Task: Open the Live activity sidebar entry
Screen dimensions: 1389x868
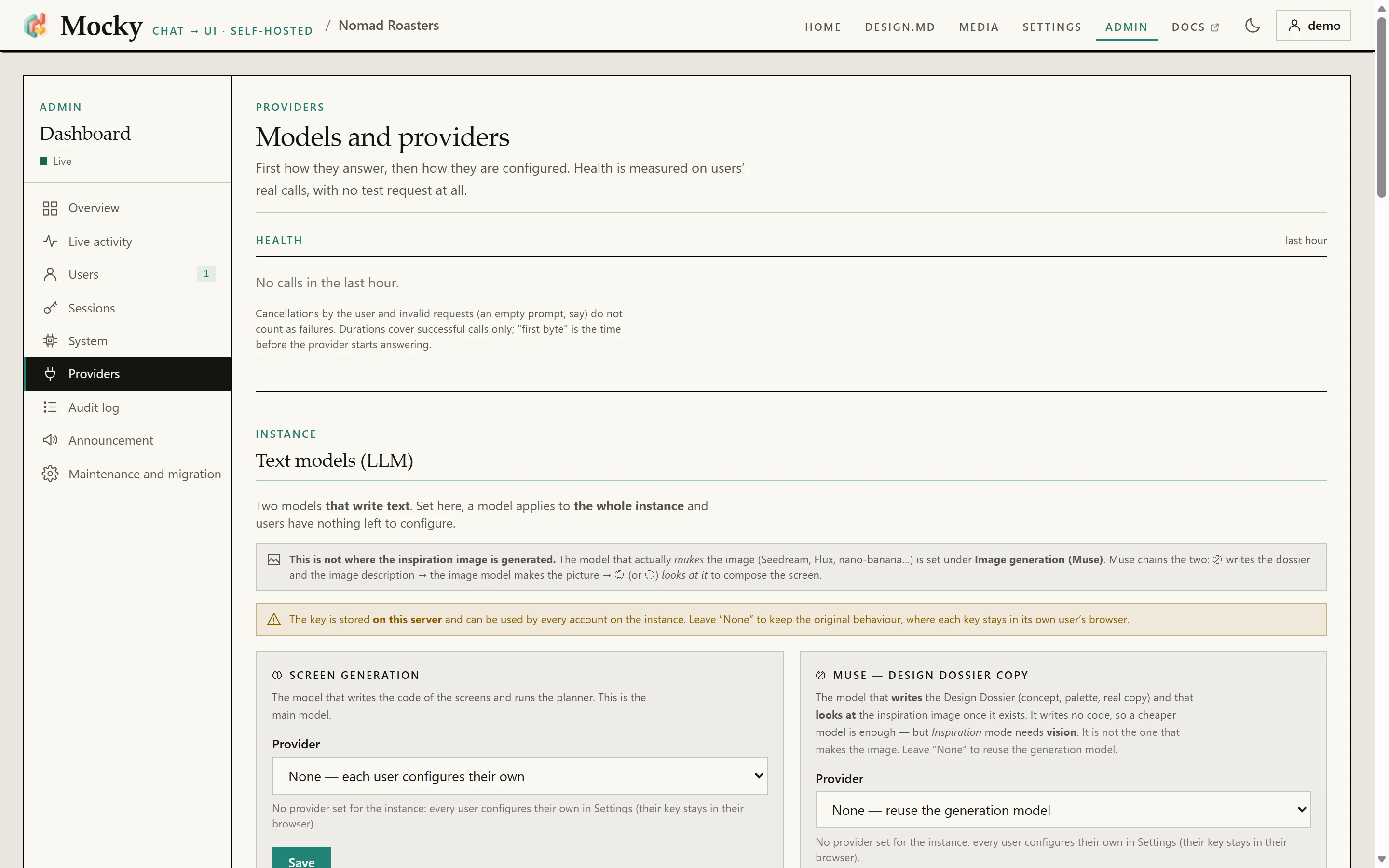Action: pos(128,241)
